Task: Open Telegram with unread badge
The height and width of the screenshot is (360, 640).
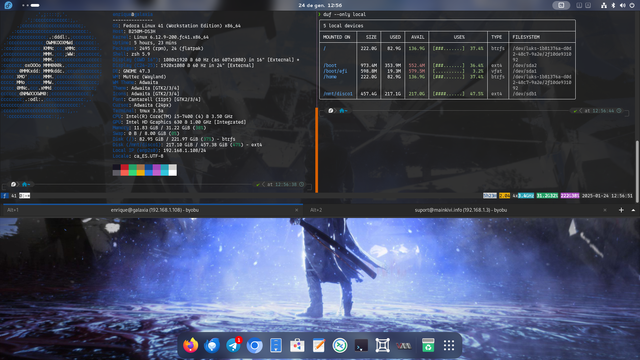Action: 233,345
